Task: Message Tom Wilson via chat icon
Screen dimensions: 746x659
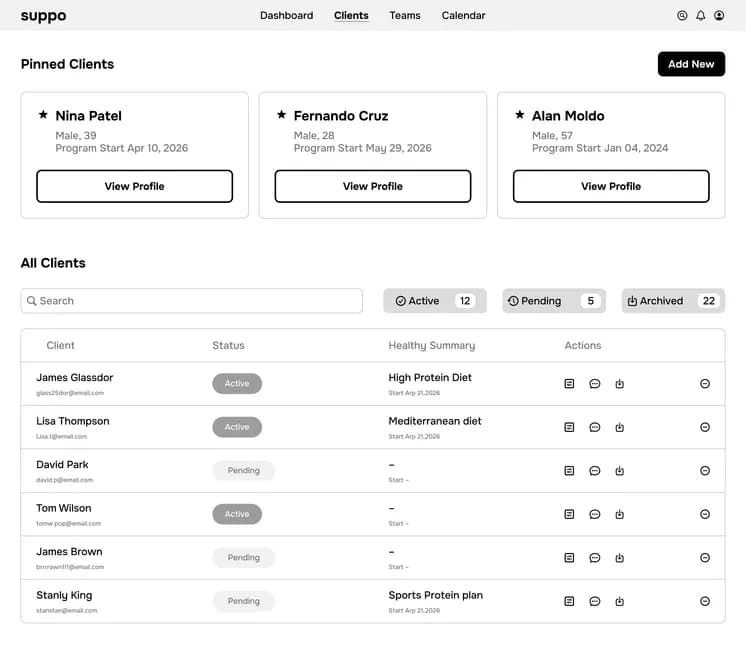Action: click(x=594, y=514)
